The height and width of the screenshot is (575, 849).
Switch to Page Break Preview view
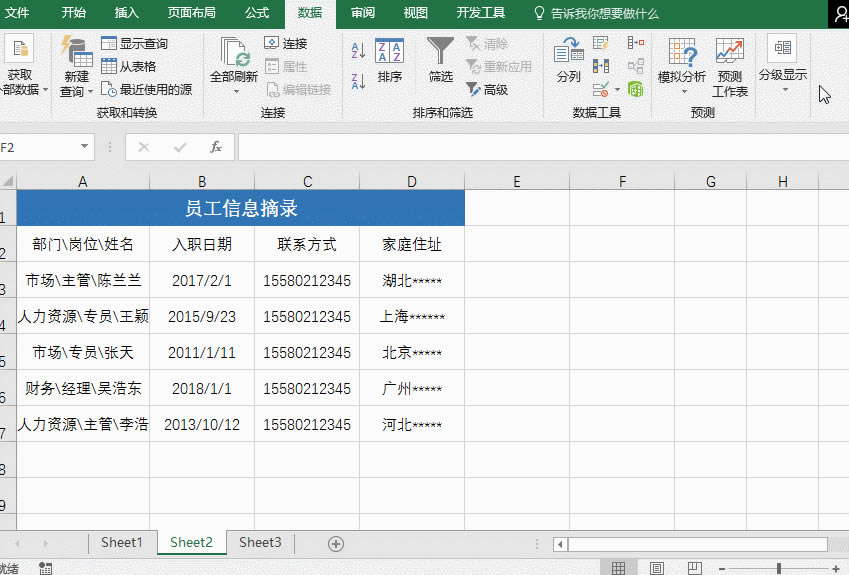[693, 568]
